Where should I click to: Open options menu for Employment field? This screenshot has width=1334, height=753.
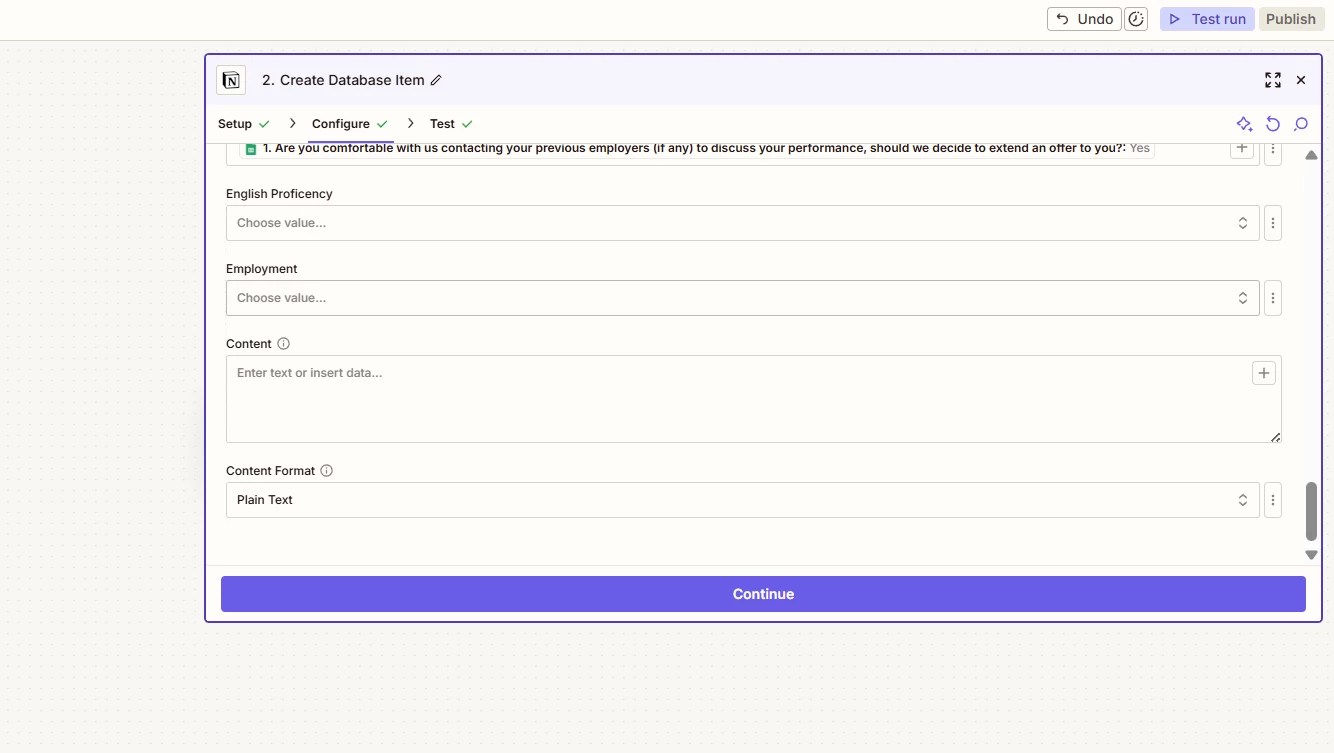coord(1273,298)
